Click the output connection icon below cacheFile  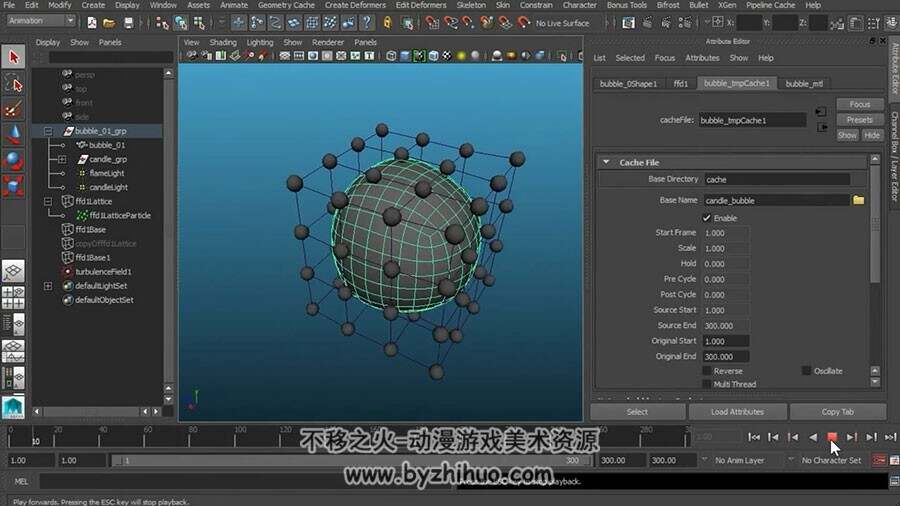pyautogui.click(x=822, y=127)
